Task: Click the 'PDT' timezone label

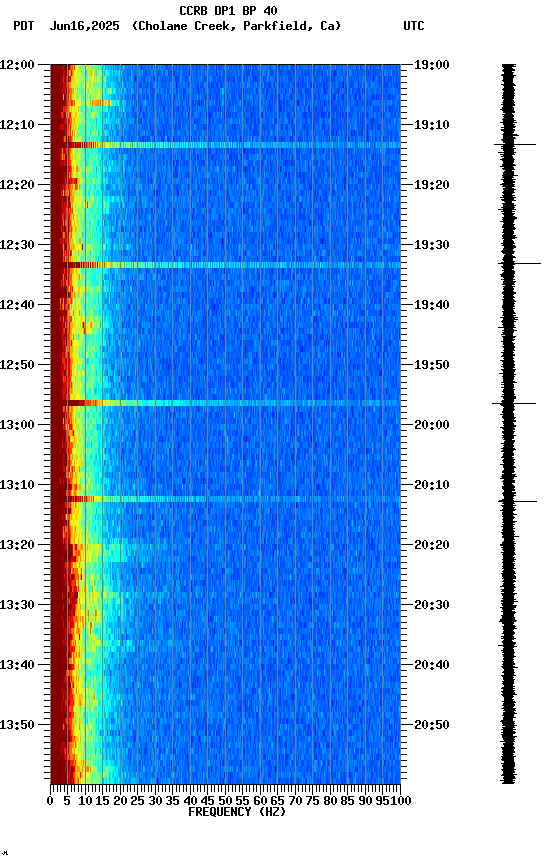Action: point(24,26)
